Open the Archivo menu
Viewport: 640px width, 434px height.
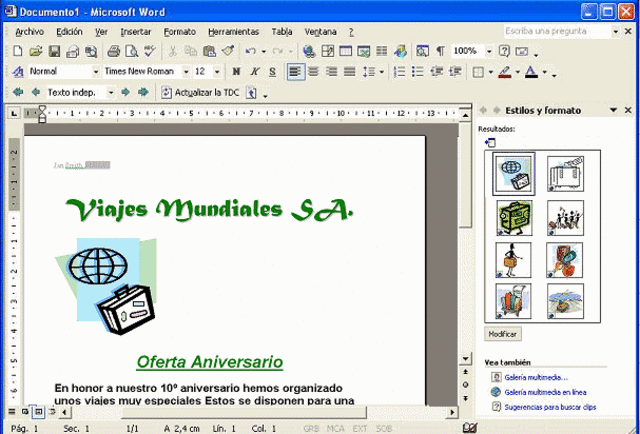[29, 32]
